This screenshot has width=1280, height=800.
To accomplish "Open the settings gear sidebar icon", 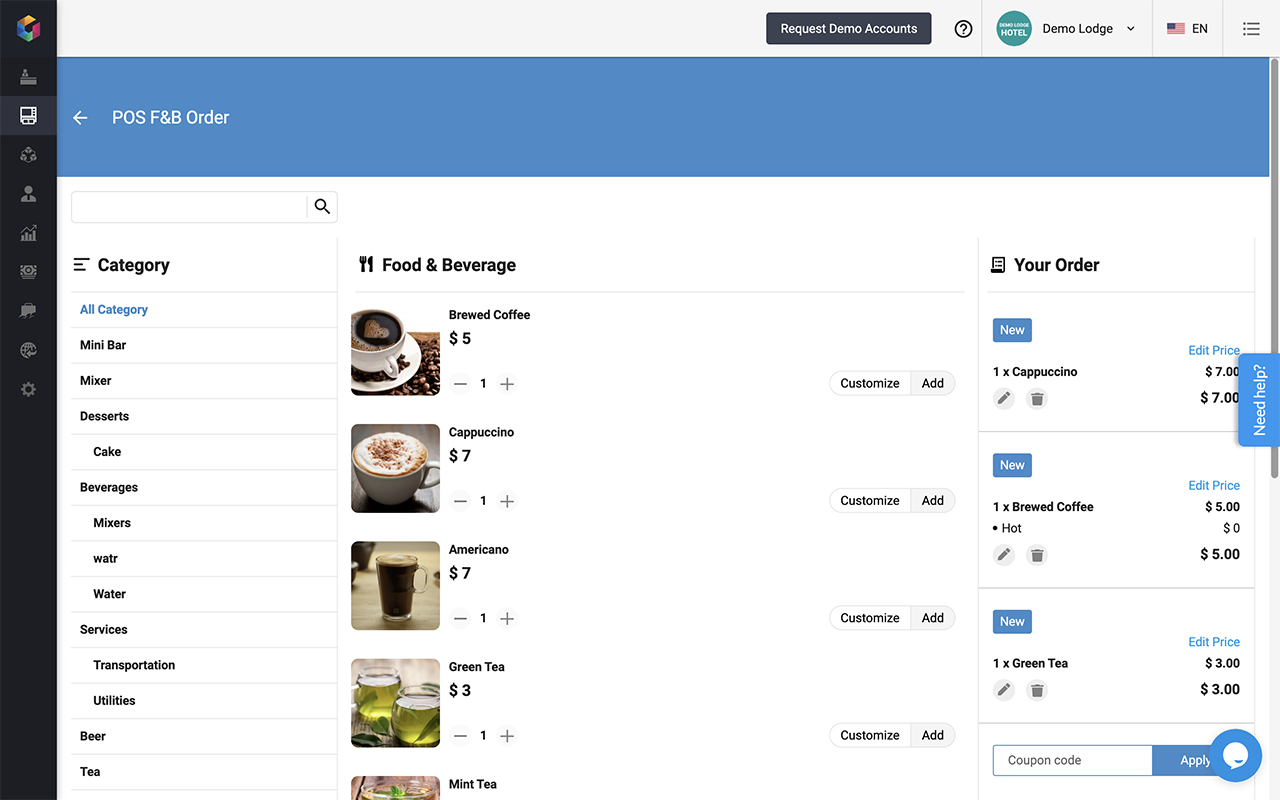I will click(28, 389).
